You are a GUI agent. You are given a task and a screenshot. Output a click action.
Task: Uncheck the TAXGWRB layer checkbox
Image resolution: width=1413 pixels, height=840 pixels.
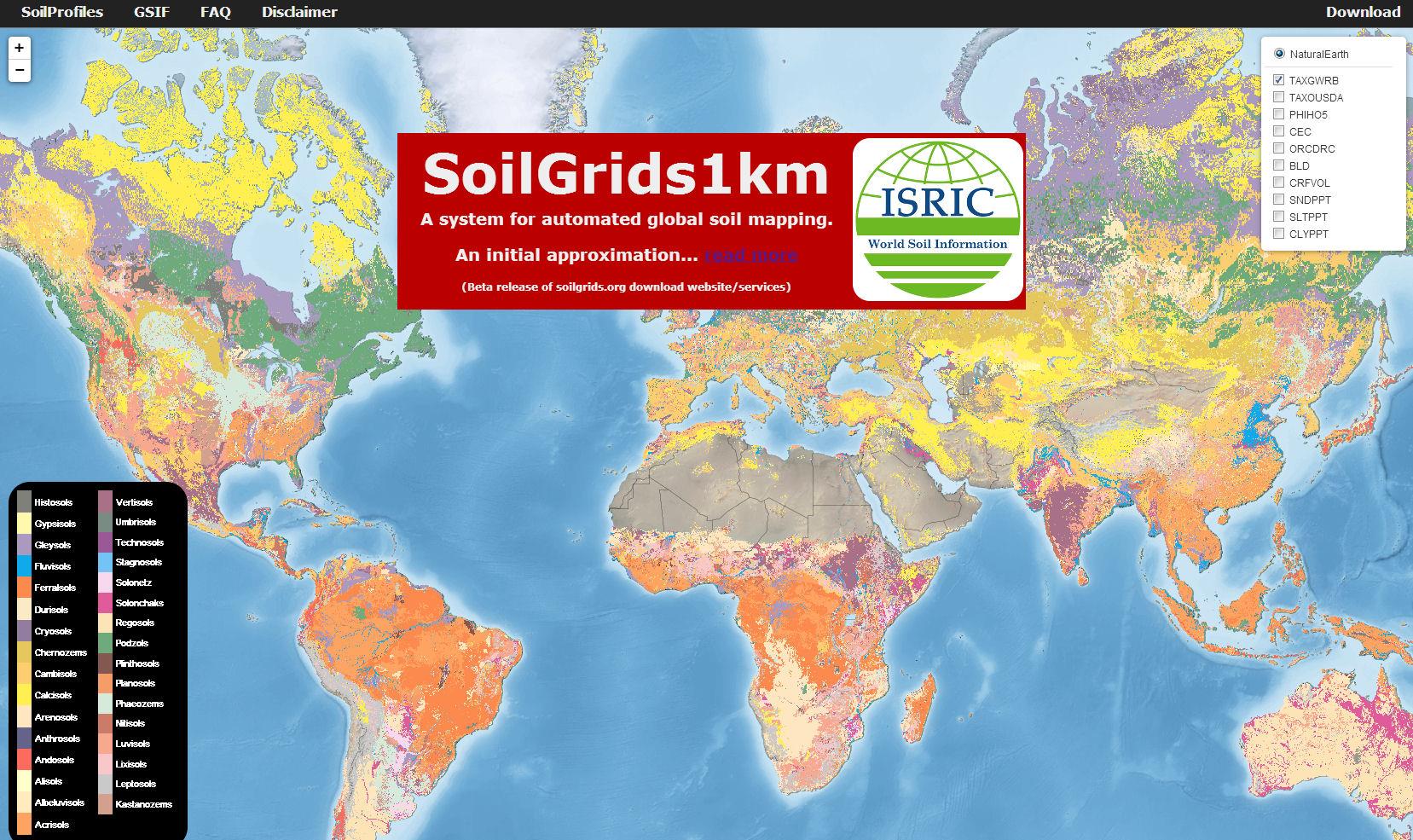(1279, 80)
